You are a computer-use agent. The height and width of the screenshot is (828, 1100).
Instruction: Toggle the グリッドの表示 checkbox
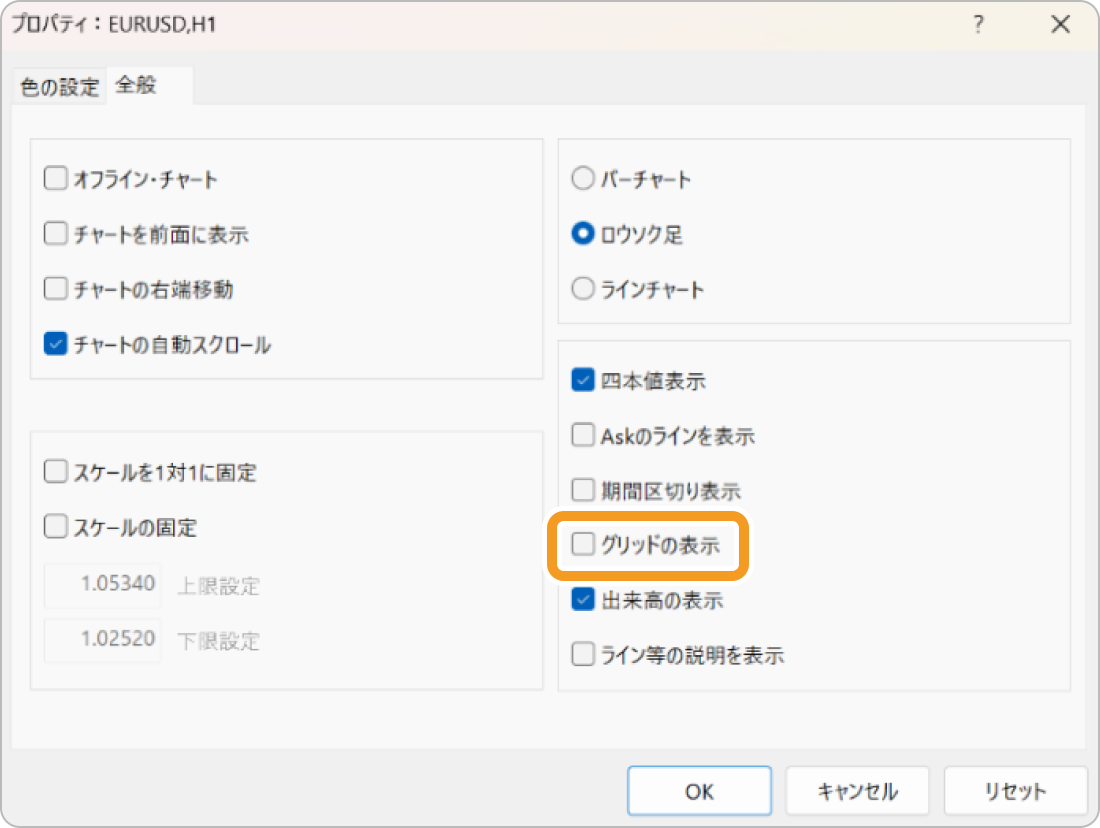(583, 544)
